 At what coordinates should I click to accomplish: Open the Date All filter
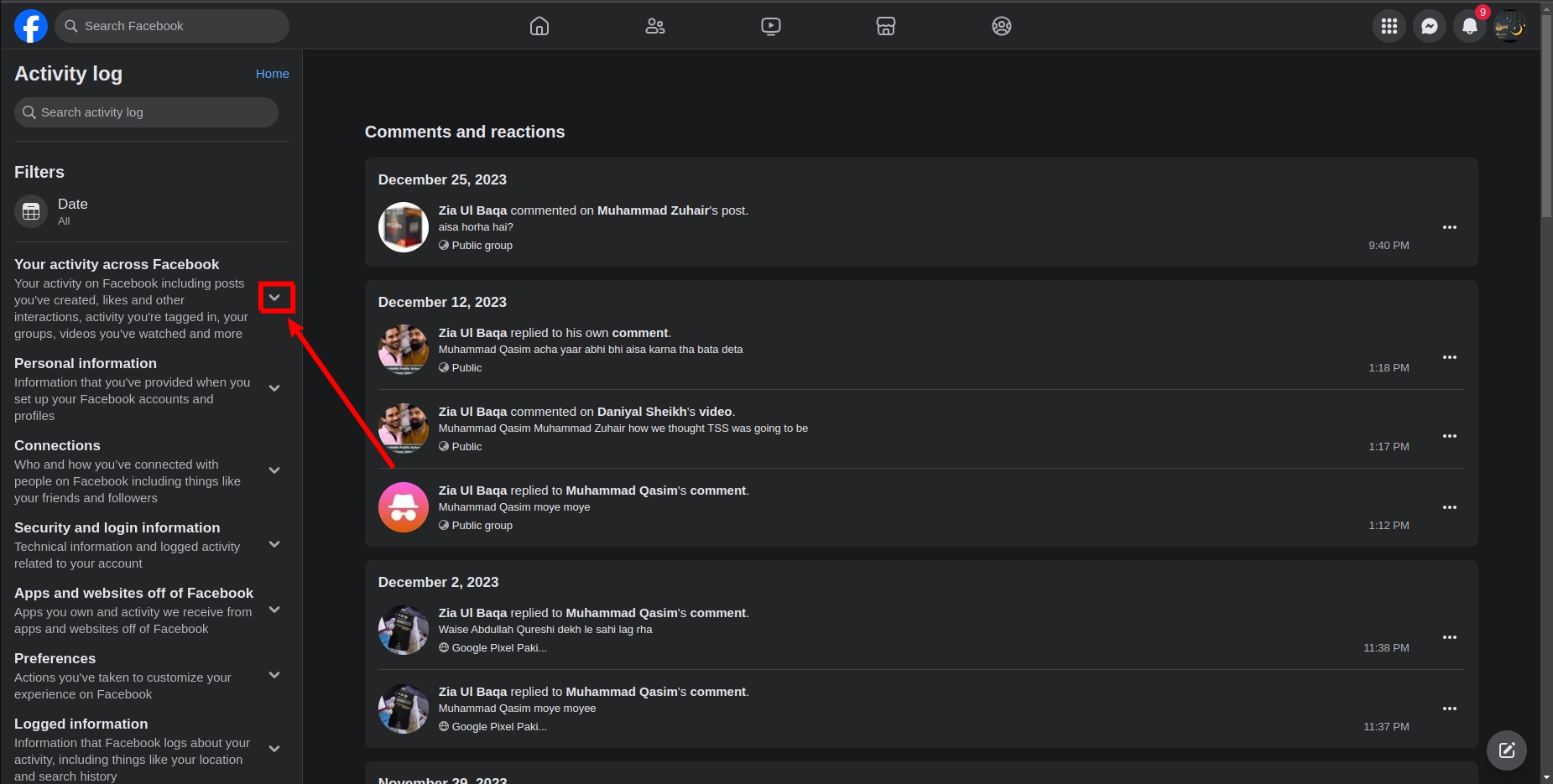click(152, 211)
